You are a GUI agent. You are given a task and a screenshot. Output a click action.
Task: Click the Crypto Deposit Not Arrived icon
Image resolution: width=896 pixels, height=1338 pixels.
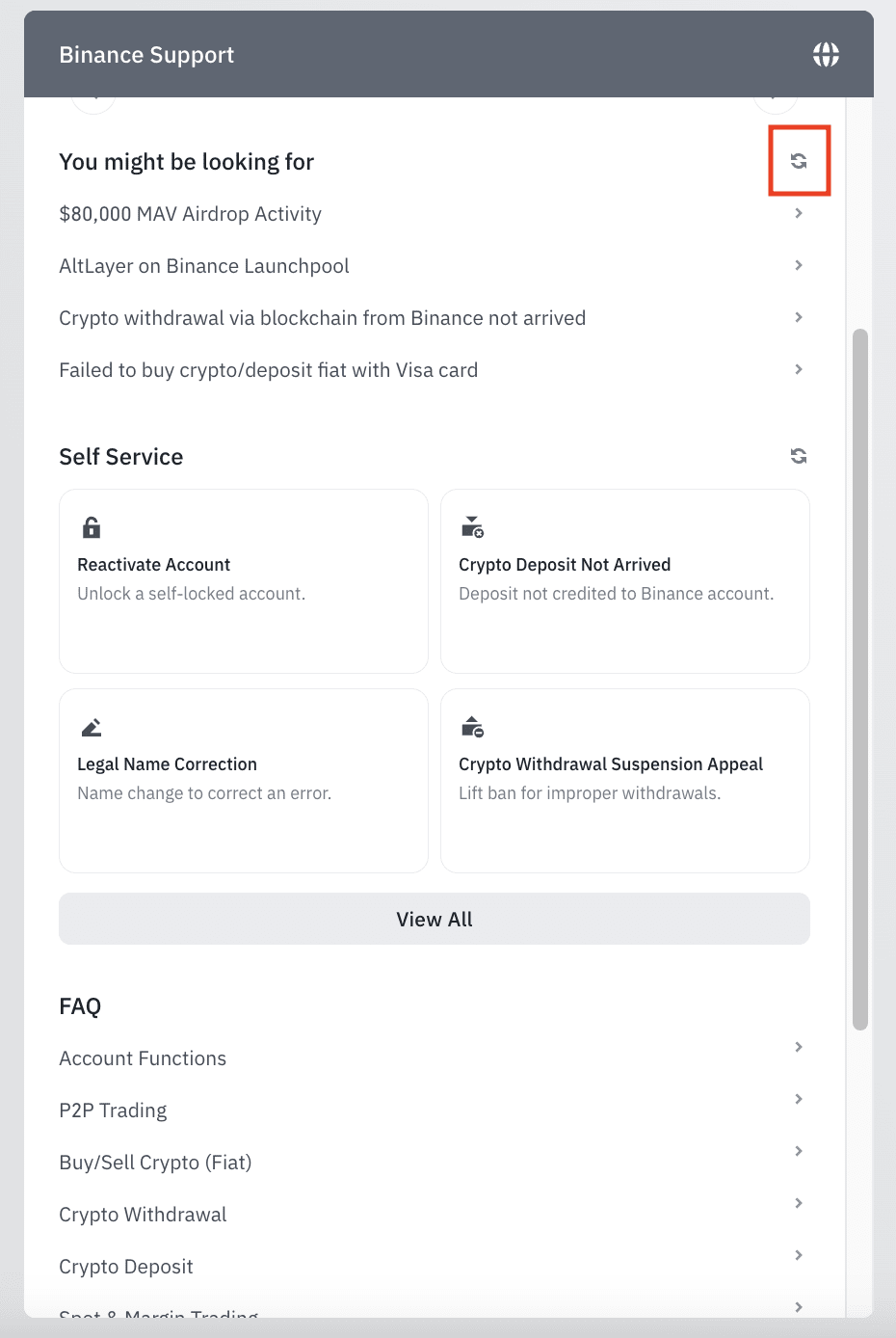[472, 527]
